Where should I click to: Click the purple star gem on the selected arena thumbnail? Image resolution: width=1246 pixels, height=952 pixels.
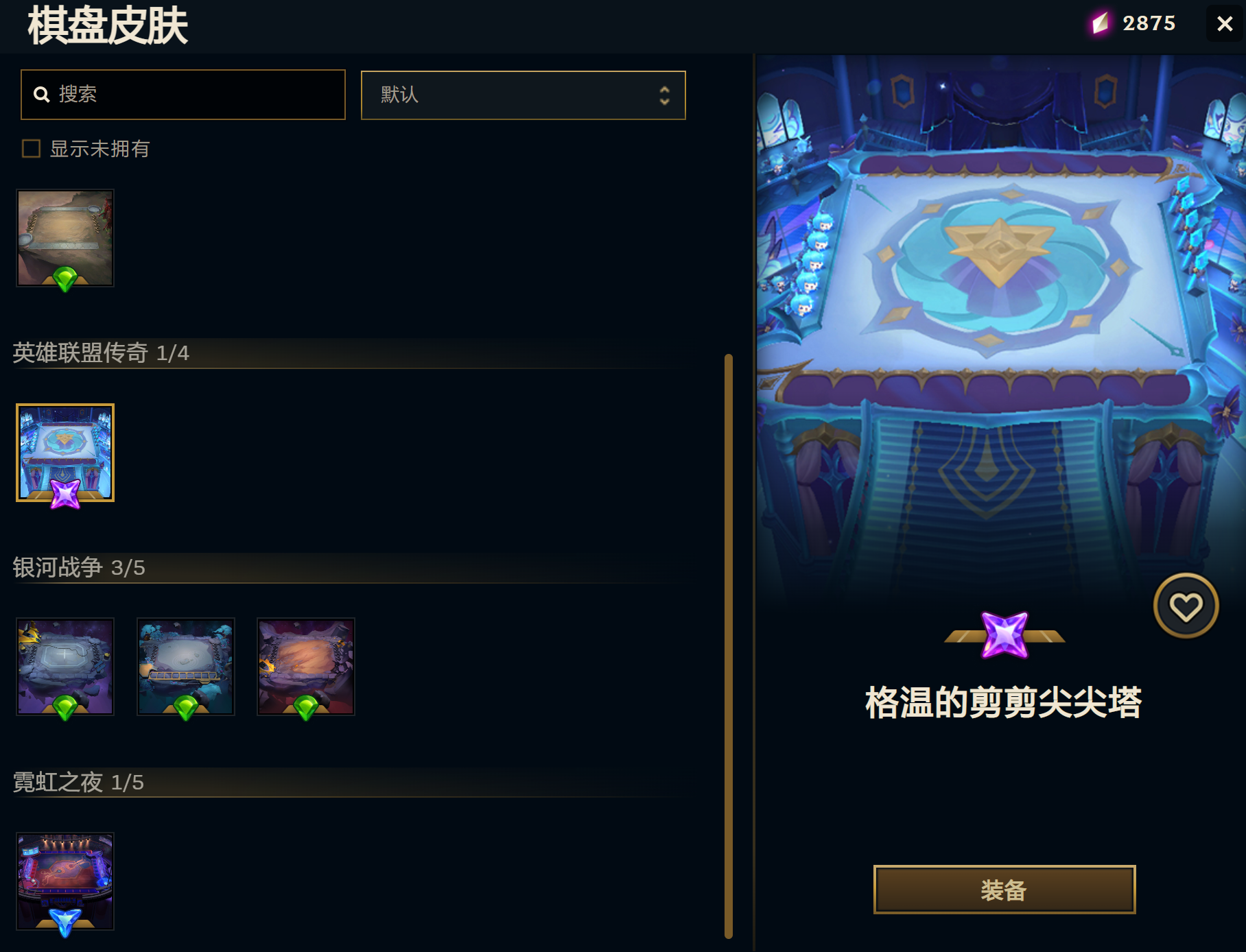(65, 494)
